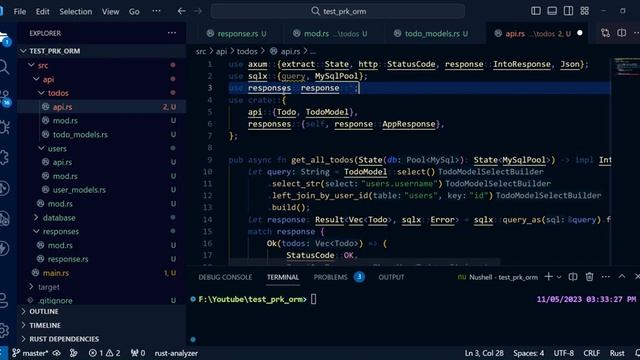Open the Search view in activity bar
Viewport: 640px width, 360px height.
tap(4, 66)
